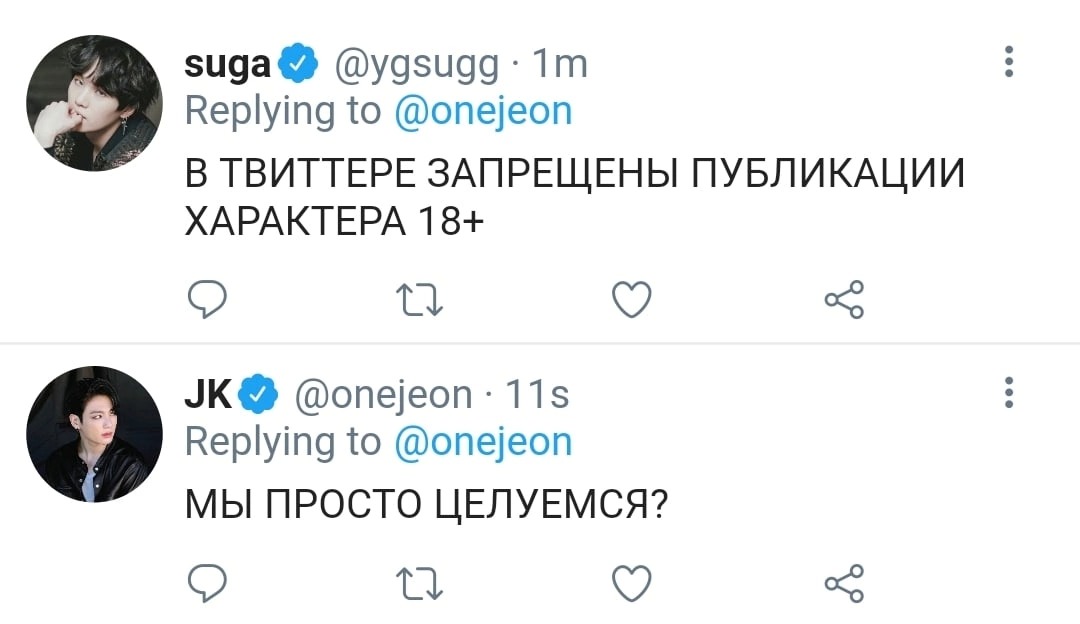Open more options menu on JK's tweet
The height and width of the screenshot is (624, 1080).
pos(1009,393)
